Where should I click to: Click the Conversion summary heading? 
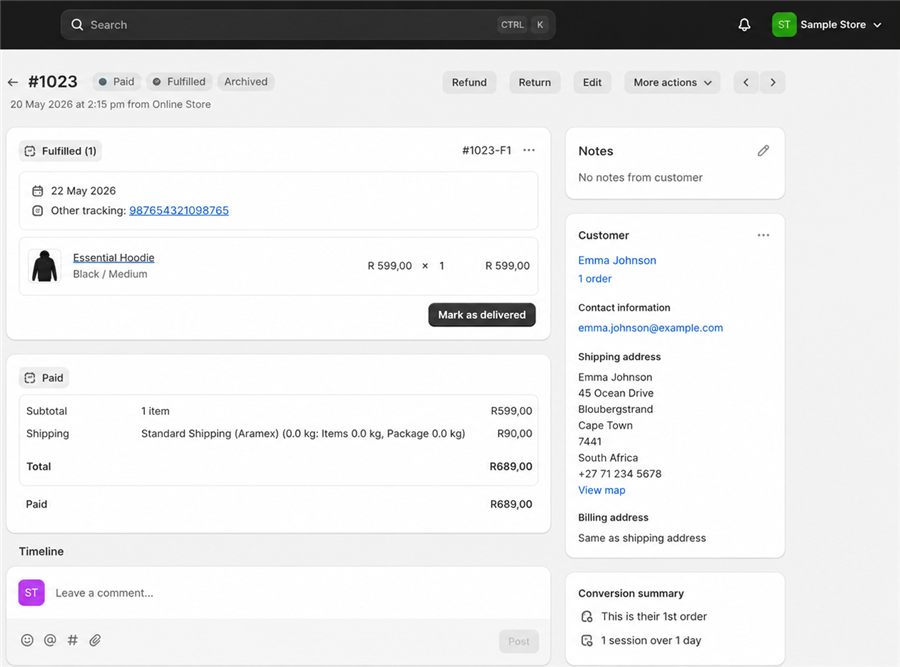pos(631,593)
